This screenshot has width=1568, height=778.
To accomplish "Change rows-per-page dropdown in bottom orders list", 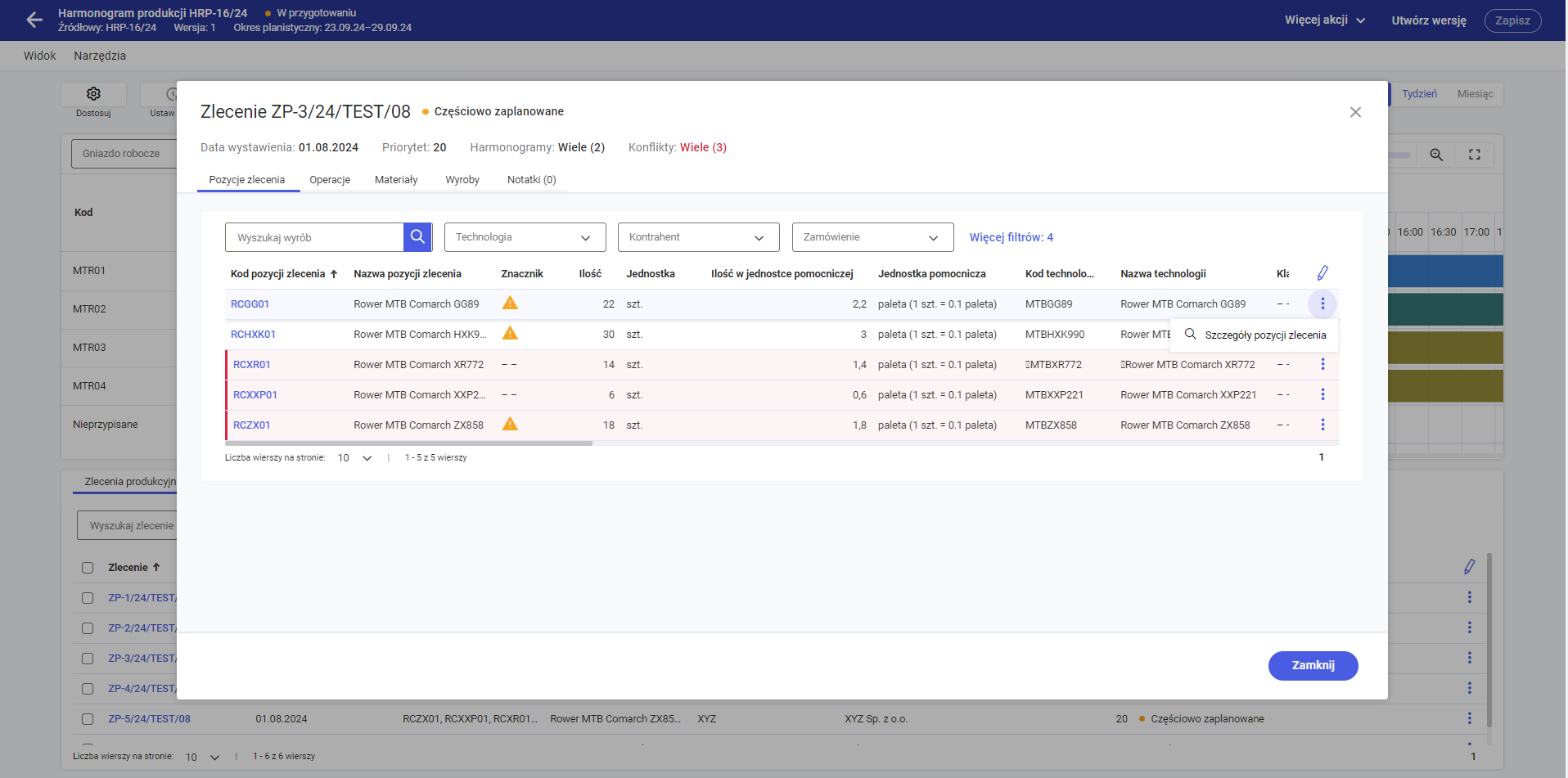I will point(203,757).
